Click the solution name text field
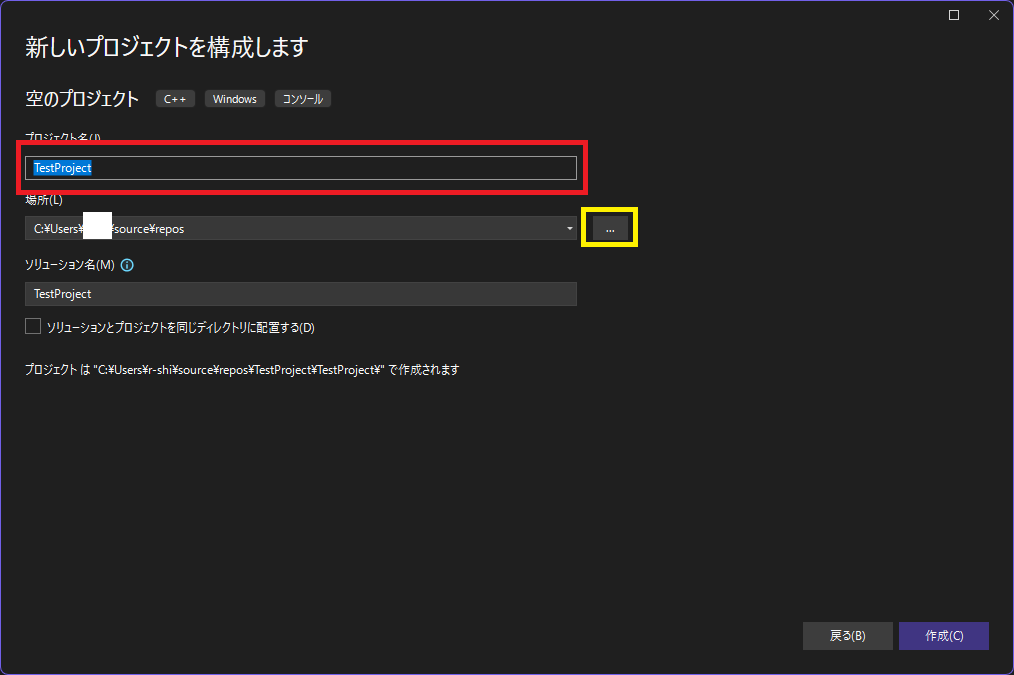1014x675 pixels. coord(300,294)
